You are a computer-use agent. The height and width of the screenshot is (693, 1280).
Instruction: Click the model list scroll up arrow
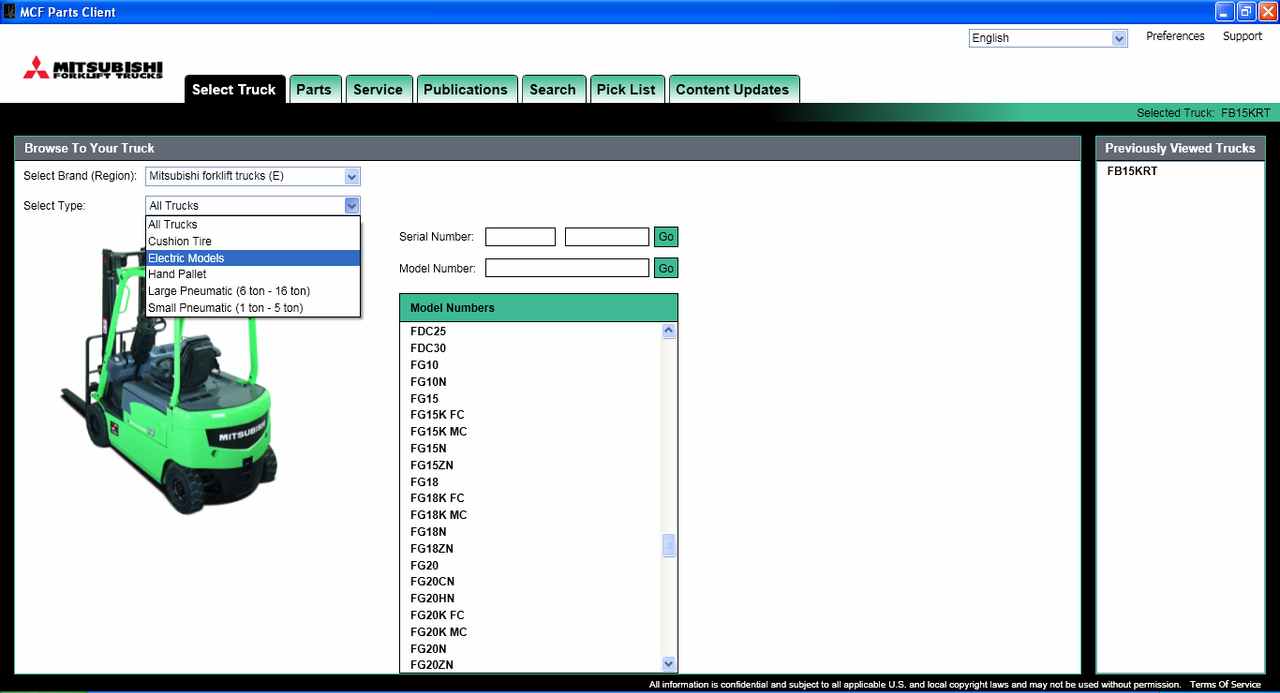[x=669, y=331]
